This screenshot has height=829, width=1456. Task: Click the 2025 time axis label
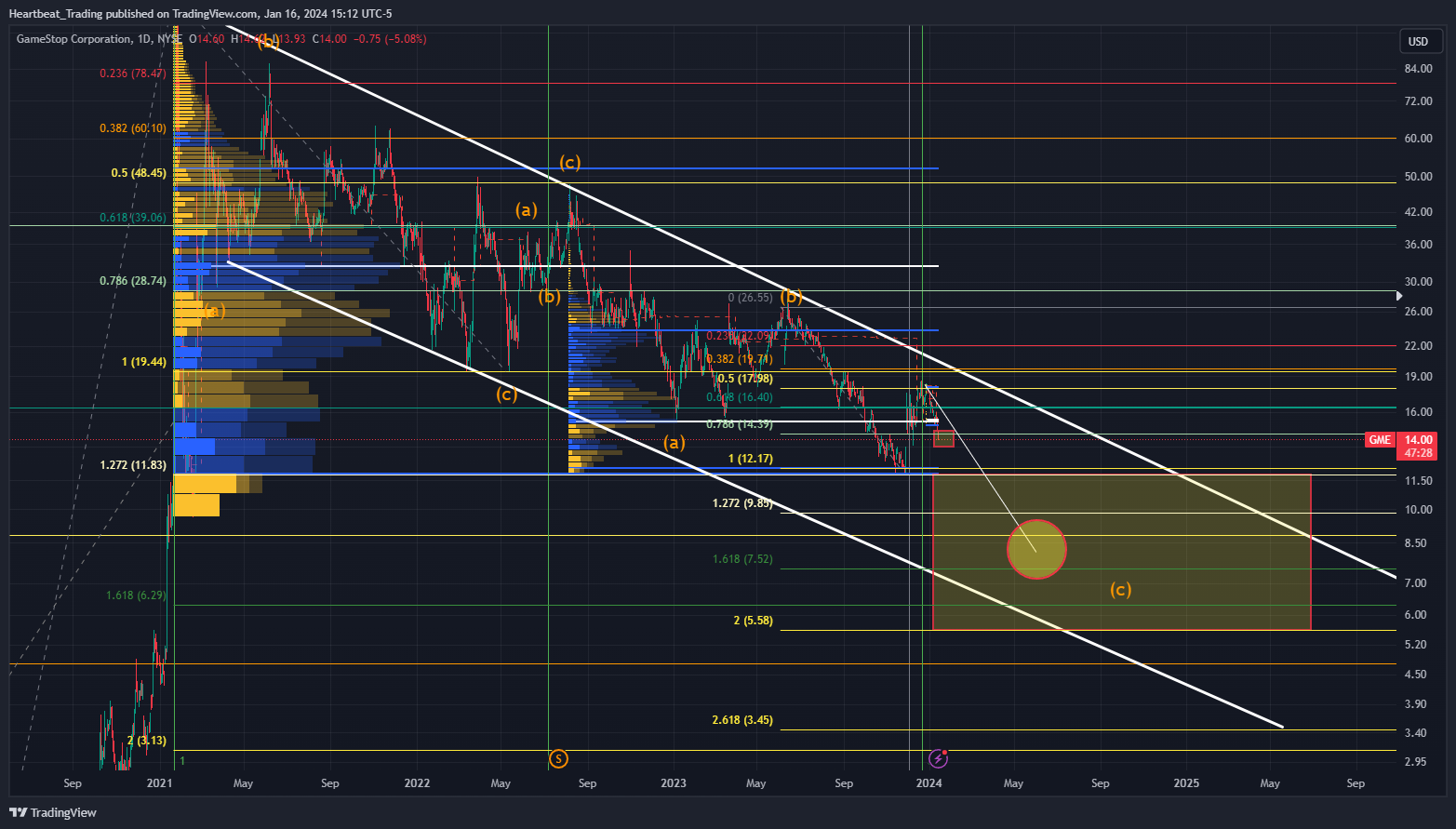[x=1186, y=783]
